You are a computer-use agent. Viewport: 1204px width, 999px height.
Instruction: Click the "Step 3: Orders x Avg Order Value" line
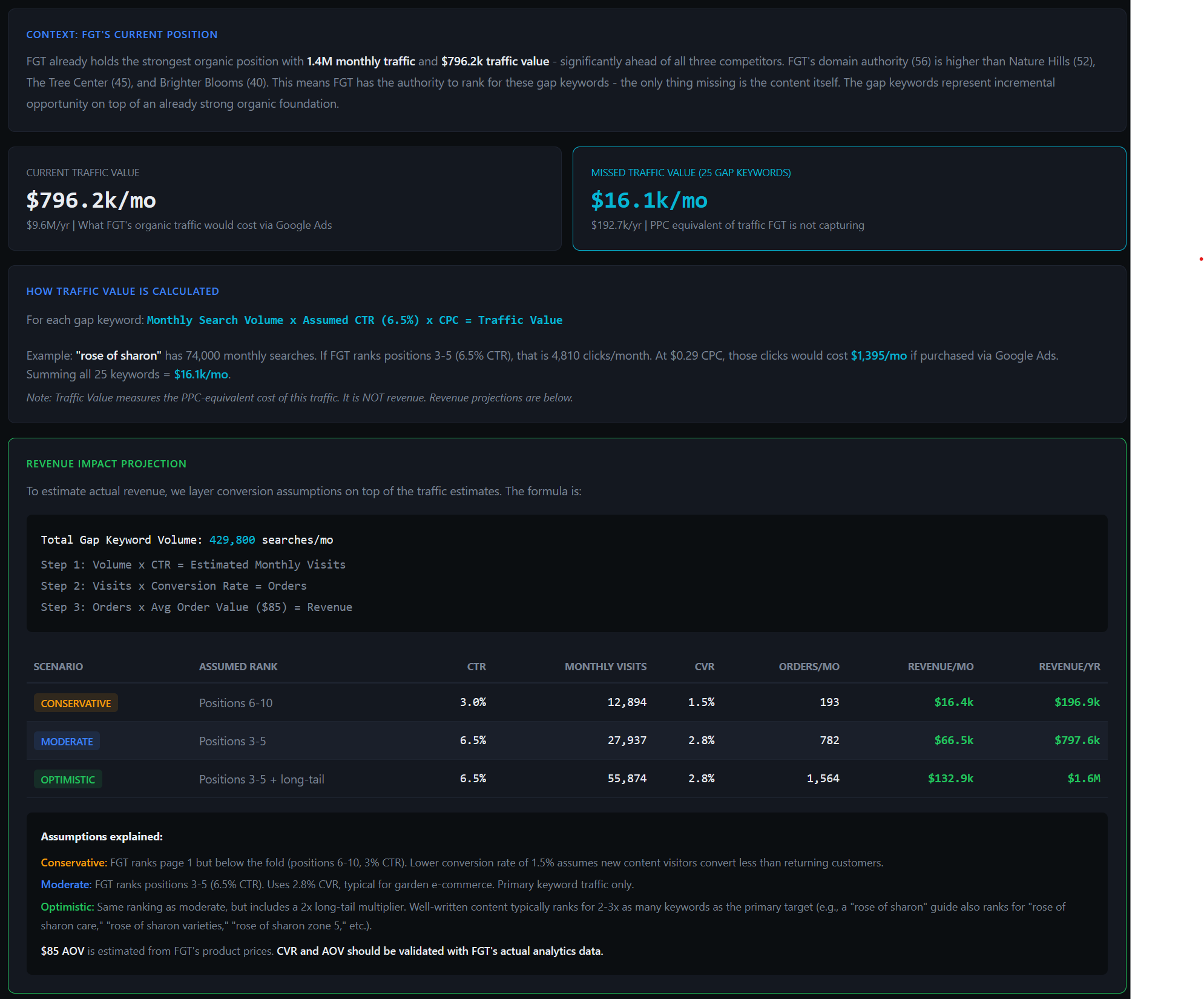(196, 607)
